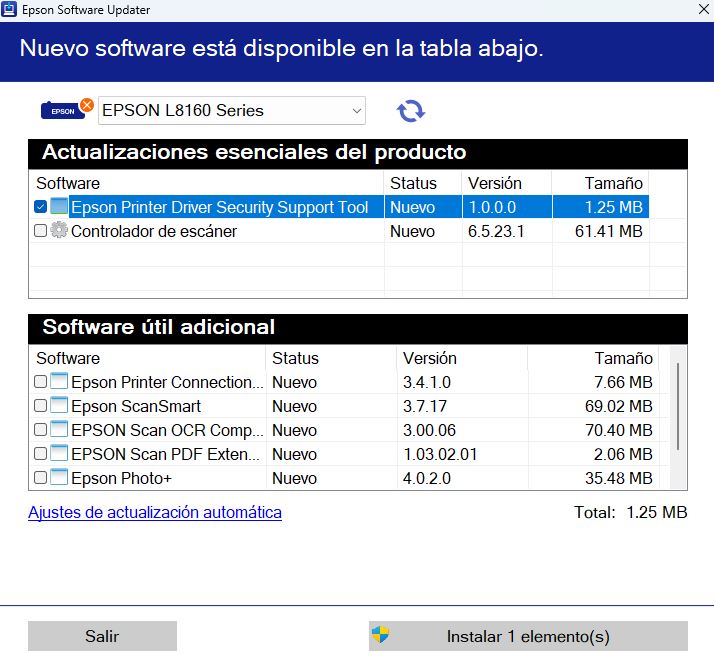Screen dimensions: 714x665
Task: Click size cell '2.06 MB'
Action: [x=623, y=455]
